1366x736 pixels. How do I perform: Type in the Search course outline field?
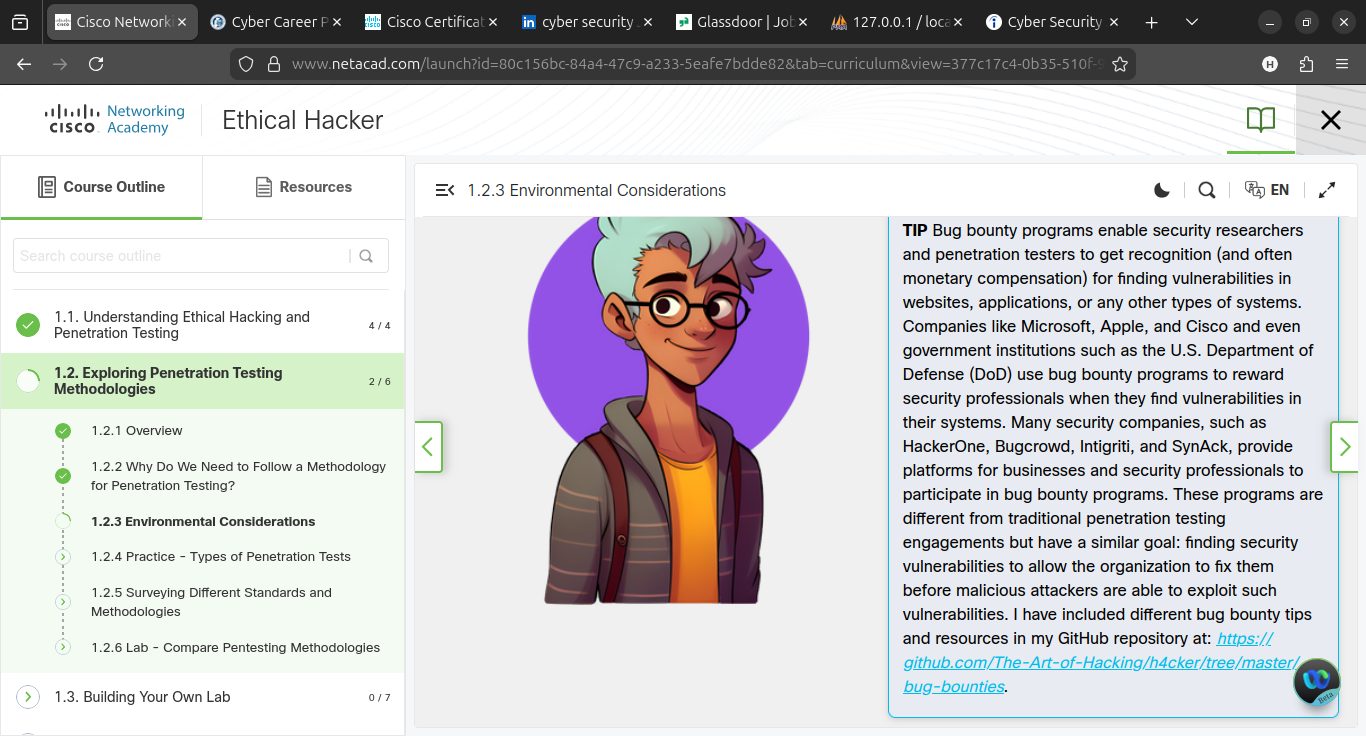pos(182,256)
